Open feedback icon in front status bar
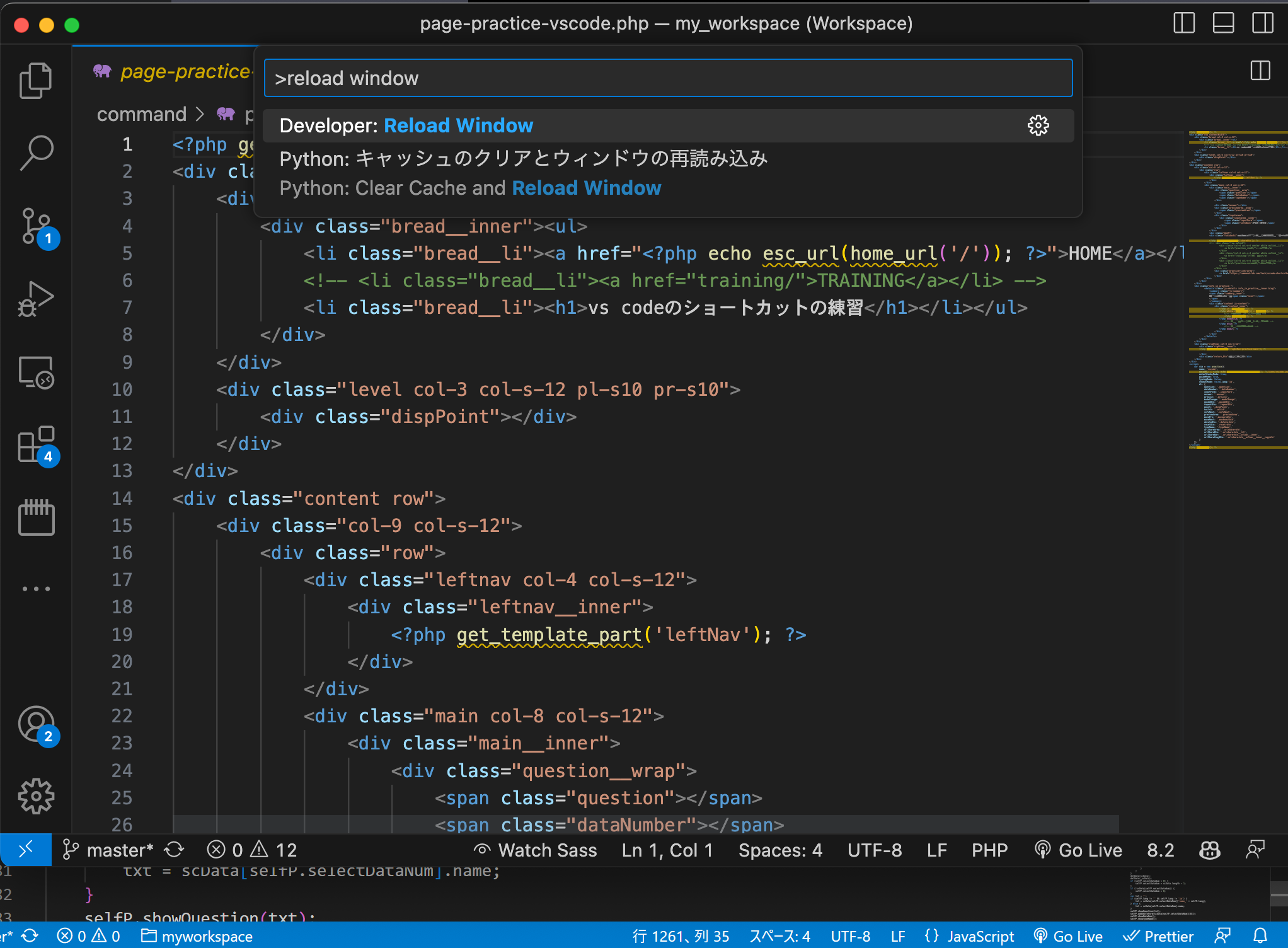This screenshot has height=948, width=1288. (1255, 850)
